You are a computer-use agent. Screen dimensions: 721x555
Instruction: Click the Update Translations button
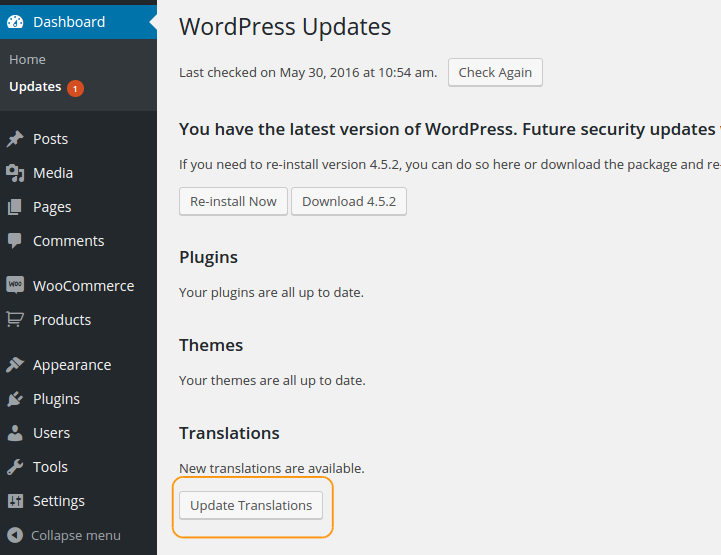pos(251,505)
